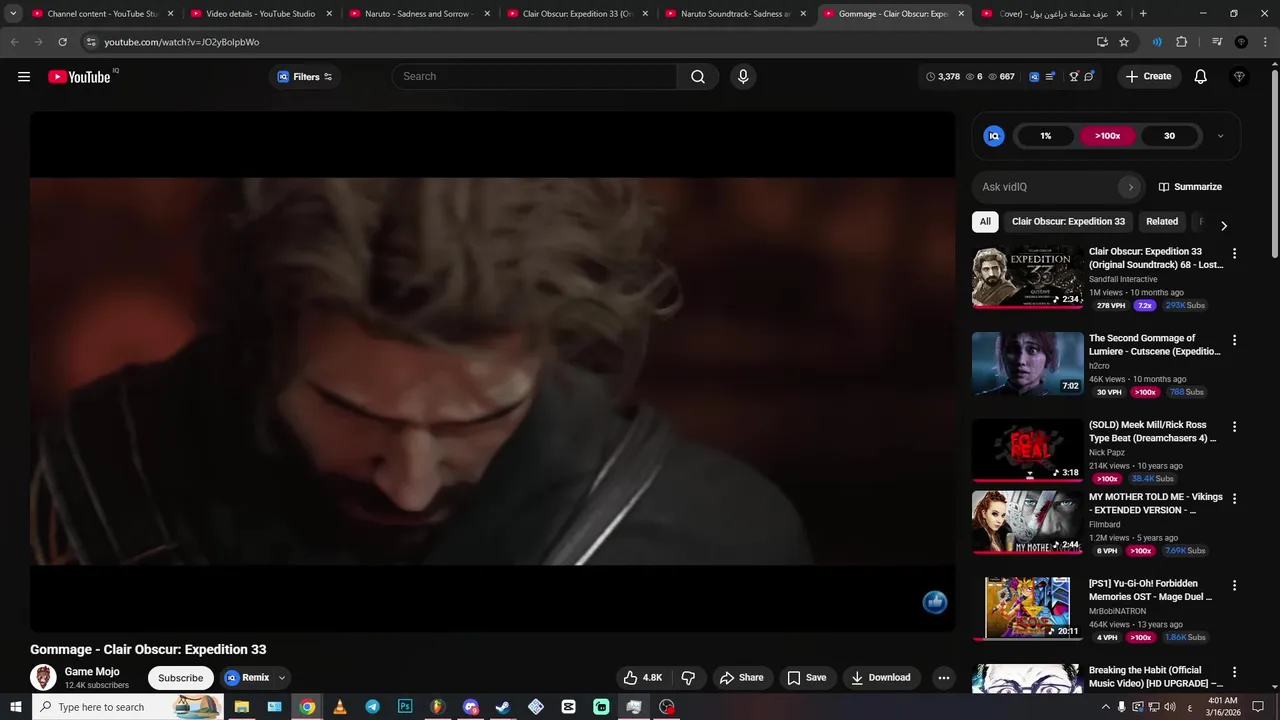Open the tab search dropdown in Chrome
This screenshot has height=720, width=1280.
(13, 14)
